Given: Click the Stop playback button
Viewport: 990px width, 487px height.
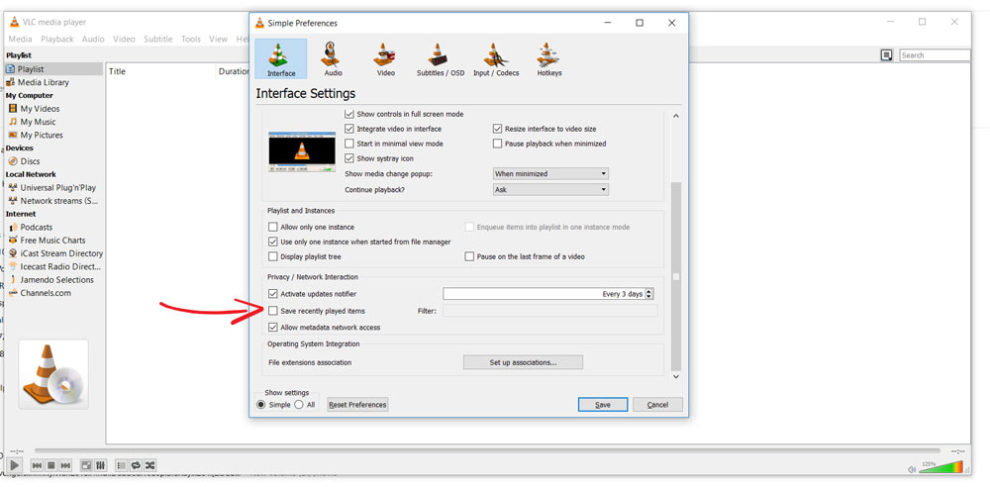Looking at the screenshot, I should coord(51,466).
